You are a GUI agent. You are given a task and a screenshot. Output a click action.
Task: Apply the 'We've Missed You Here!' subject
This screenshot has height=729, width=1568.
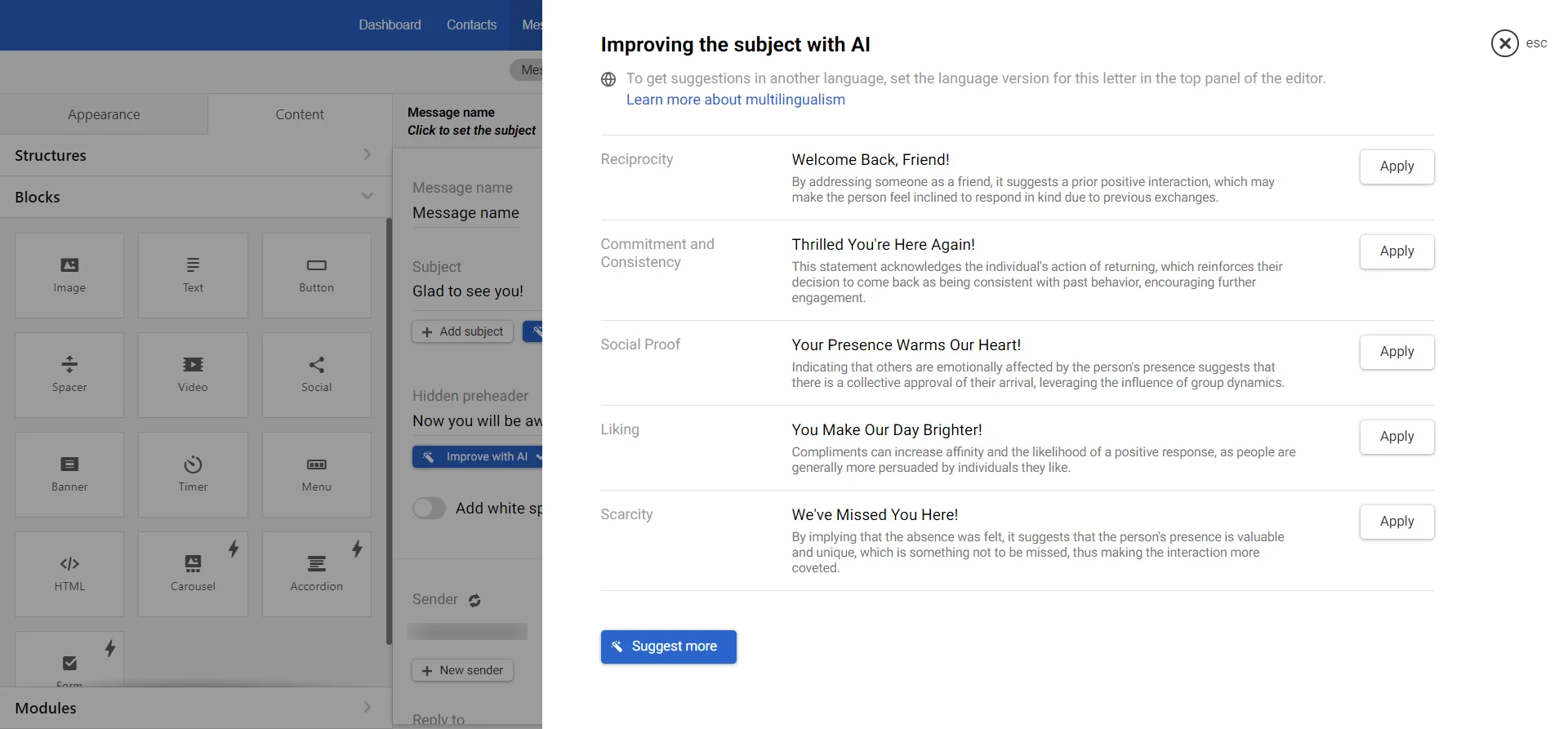click(x=1396, y=522)
